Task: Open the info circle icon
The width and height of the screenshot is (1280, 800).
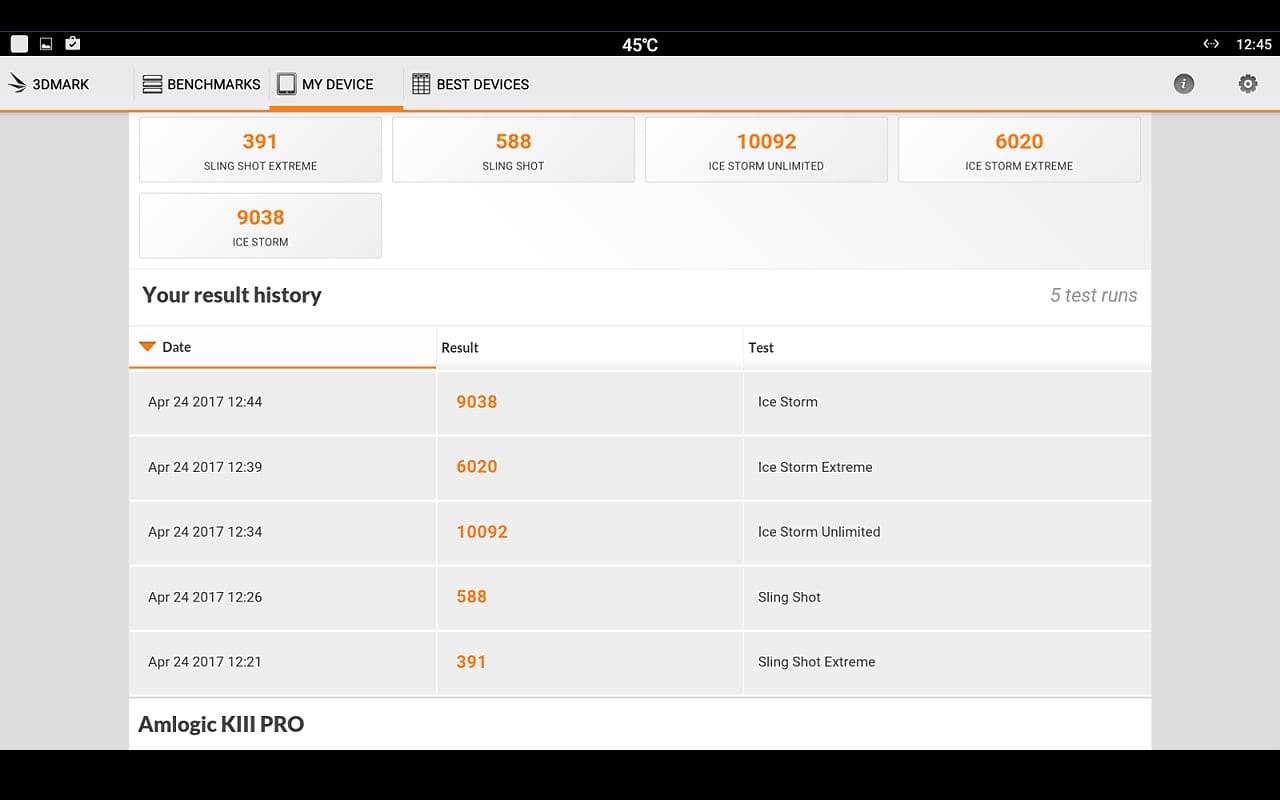Action: tap(1184, 84)
